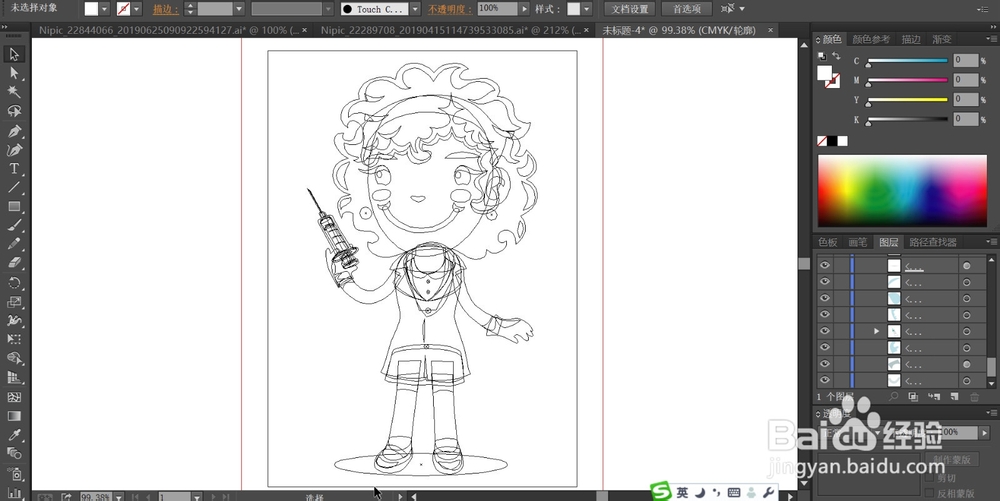Select the Pen tool
The width and height of the screenshot is (1000, 501).
pos(14,131)
